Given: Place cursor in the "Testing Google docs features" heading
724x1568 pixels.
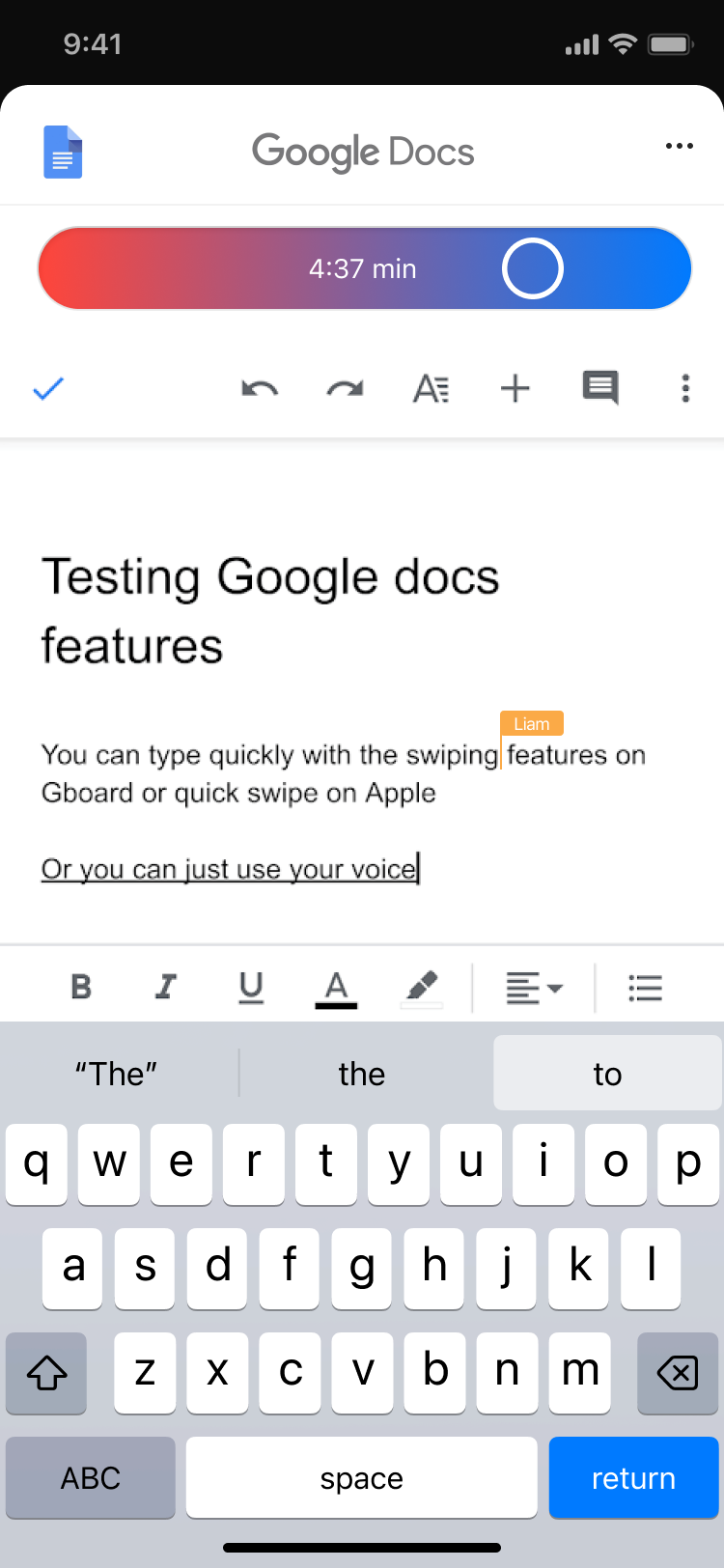Looking at the screenshot, I should click(x=270, y=610).
